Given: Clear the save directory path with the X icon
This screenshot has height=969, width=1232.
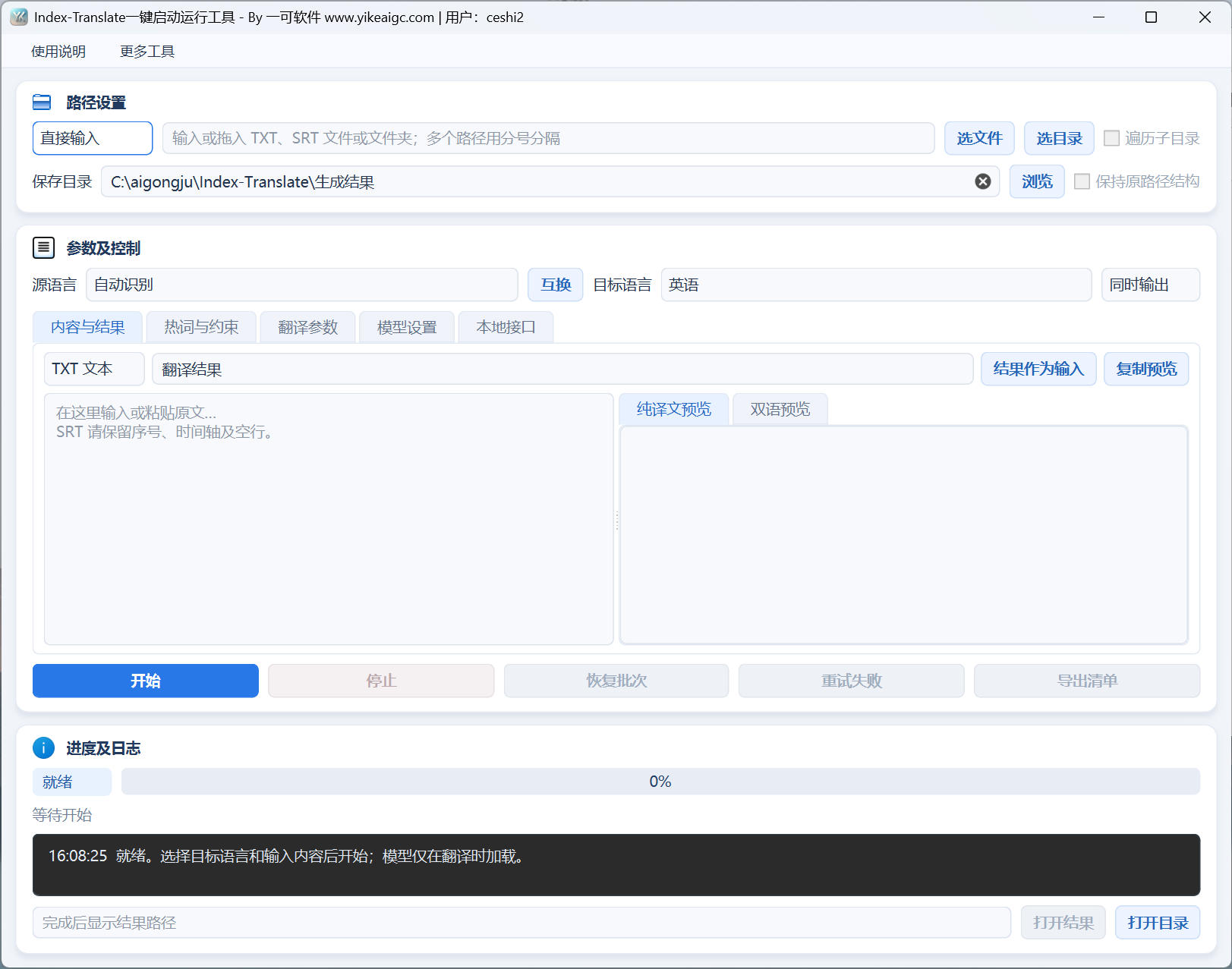Looking at the screenshot, I should tap(983, 181).
